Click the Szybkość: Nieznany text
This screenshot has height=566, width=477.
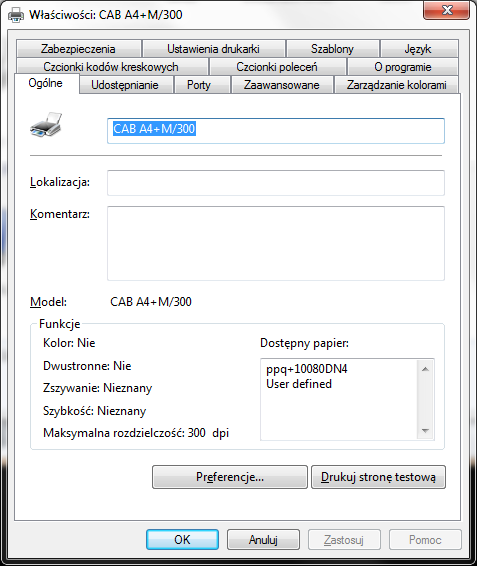(x=95, y=411)
